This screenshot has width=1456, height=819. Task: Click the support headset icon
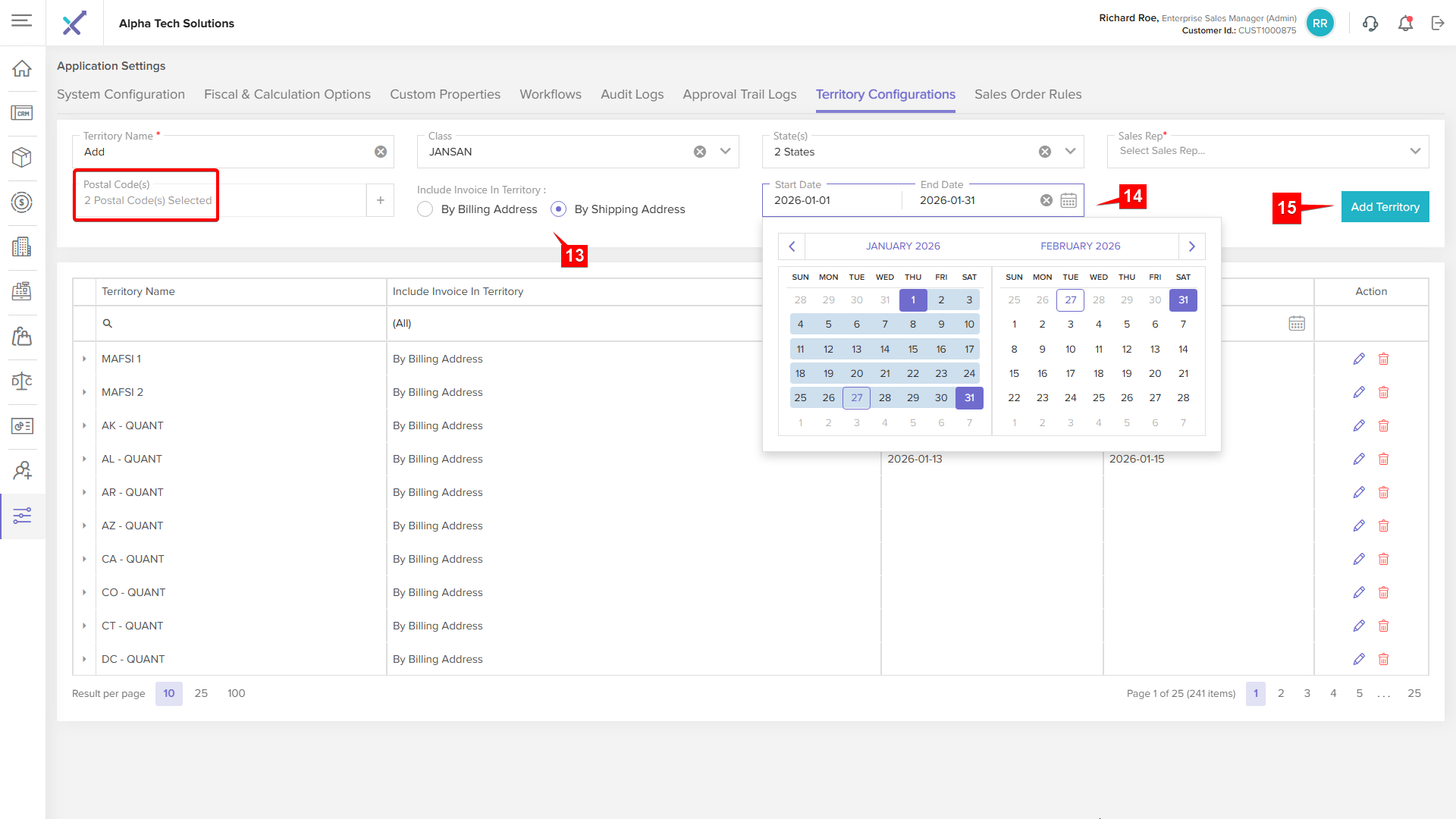[x=1370, y=24]
